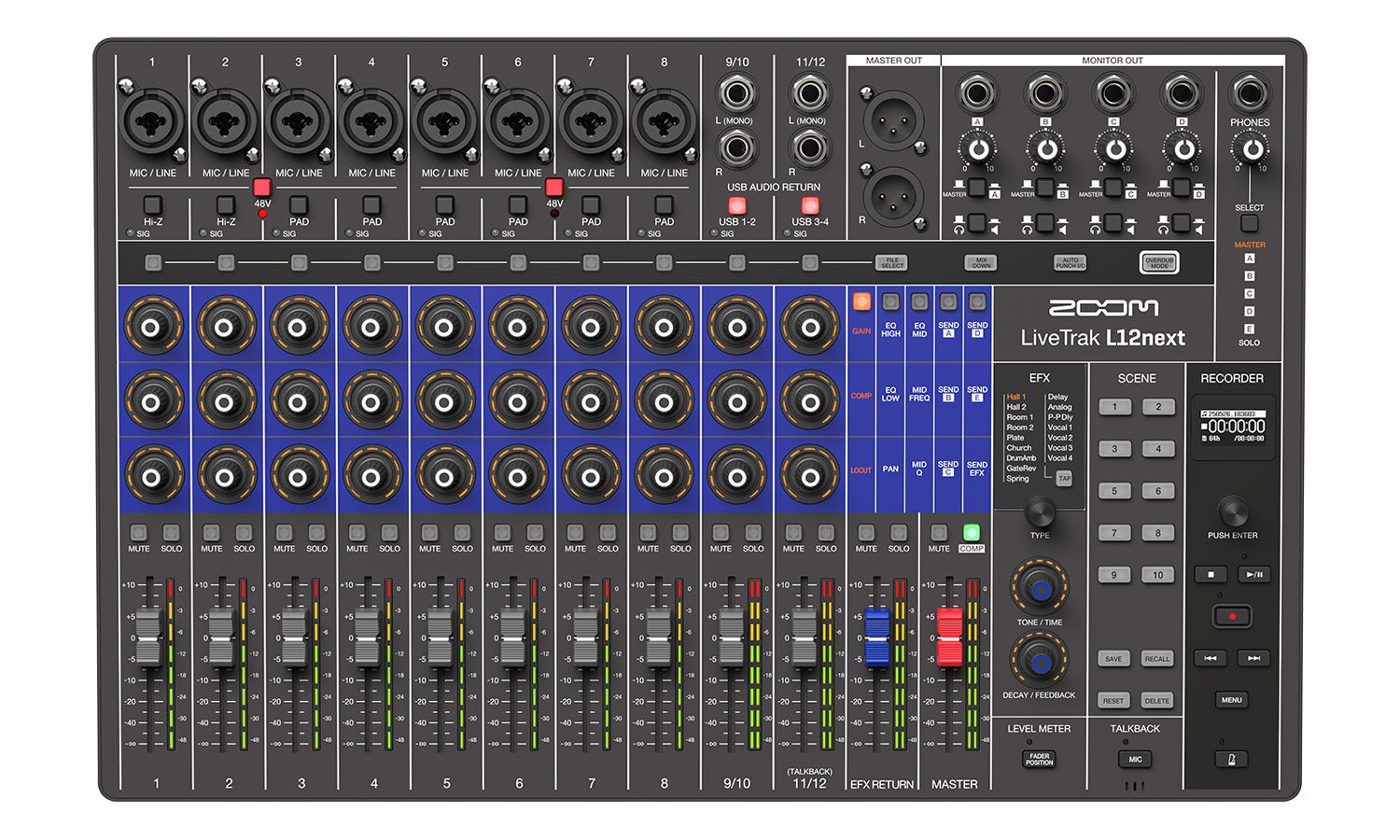Screen dimensions: 1400x840
Task: Toggle the channels 5-8 48V phantom power
Action: pos(554,188)
